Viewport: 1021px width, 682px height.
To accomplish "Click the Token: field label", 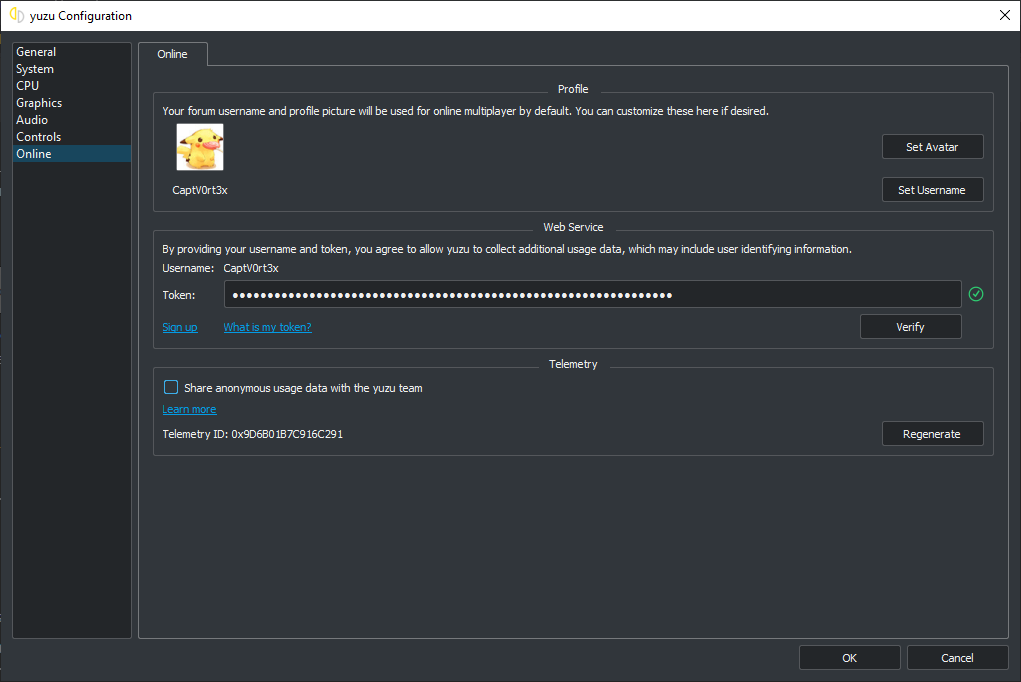I will pyautogui.click(x=178, y=295).
